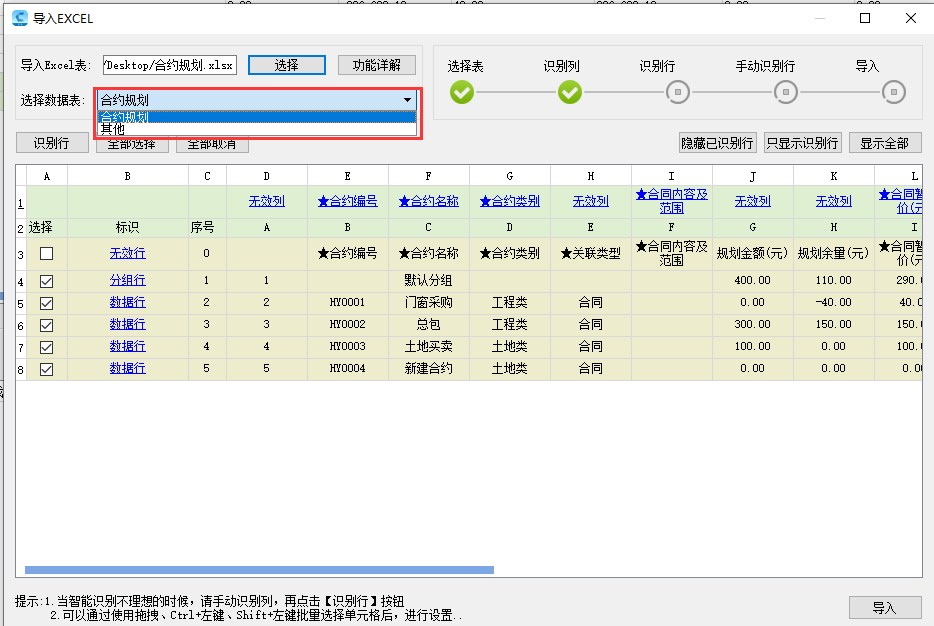Click the 无效列 link in column D
Viewport: 934px width, 626px height.
[x=267, y=201]
